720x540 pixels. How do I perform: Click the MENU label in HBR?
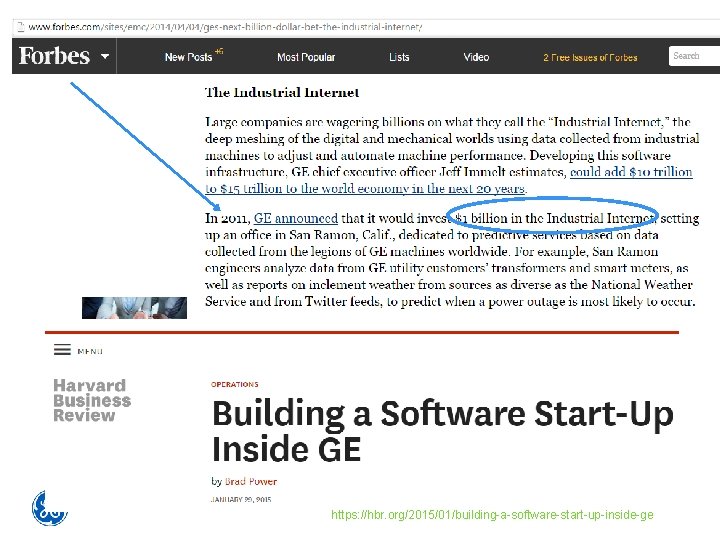pos(90,351)
